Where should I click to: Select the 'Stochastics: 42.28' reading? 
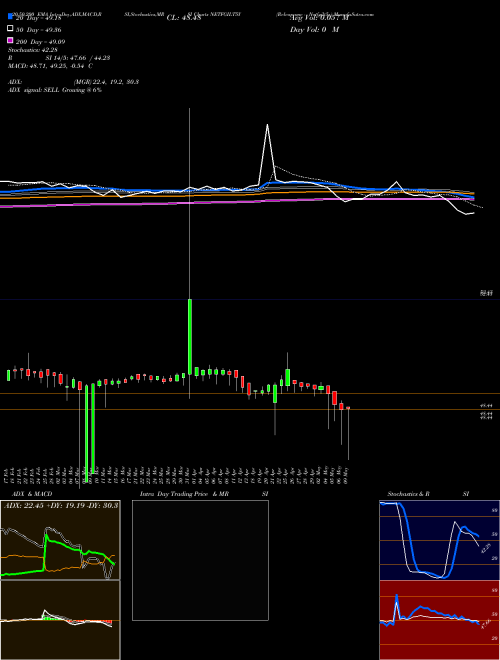tap(33, 50)
